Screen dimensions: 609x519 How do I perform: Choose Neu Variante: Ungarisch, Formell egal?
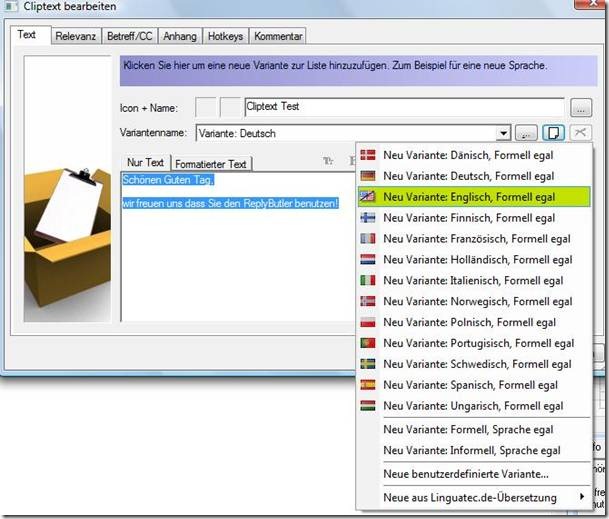[x=474, y=406]
